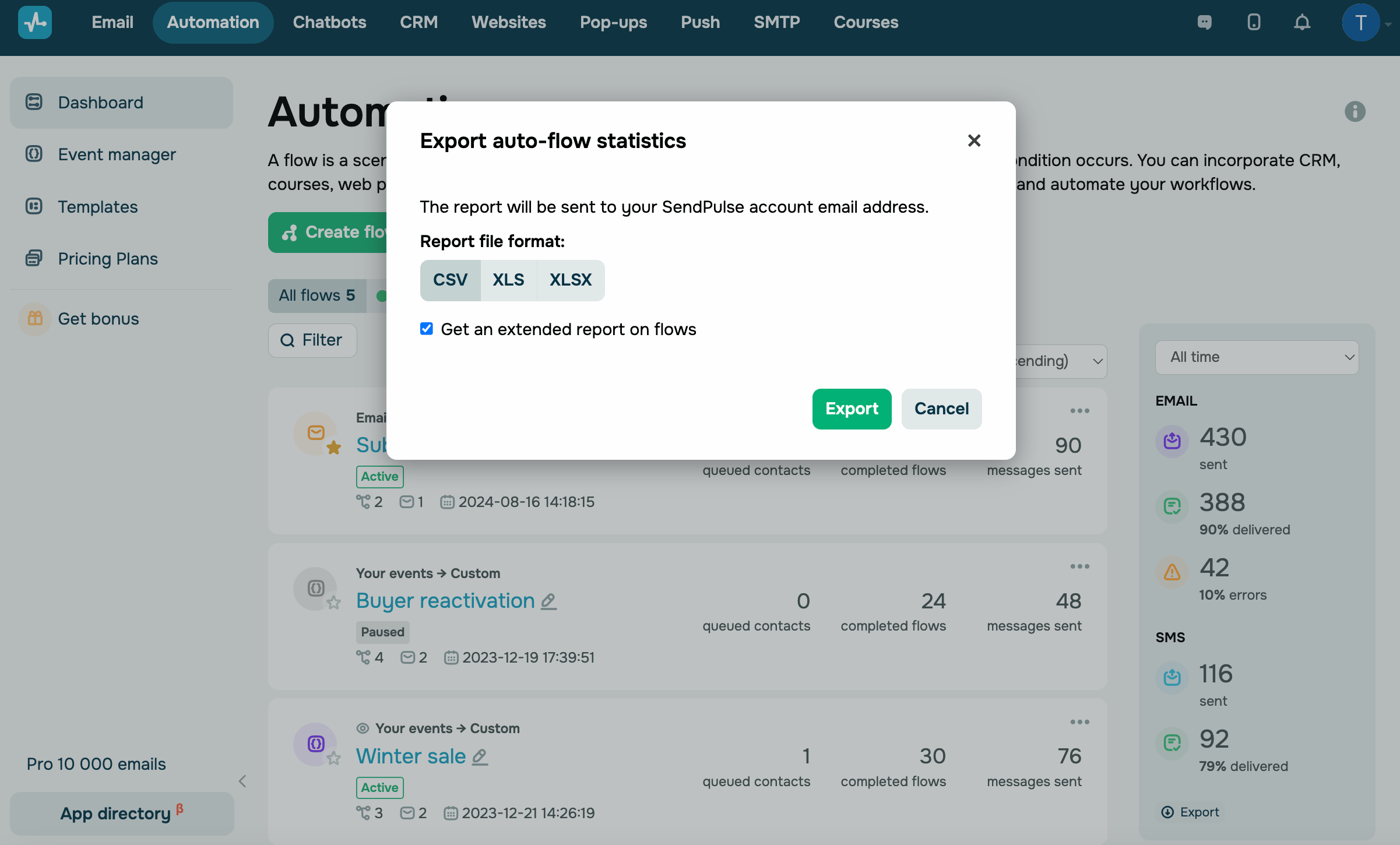
Task: Click Cancel in the export dialog
Action: pos(941,409)
